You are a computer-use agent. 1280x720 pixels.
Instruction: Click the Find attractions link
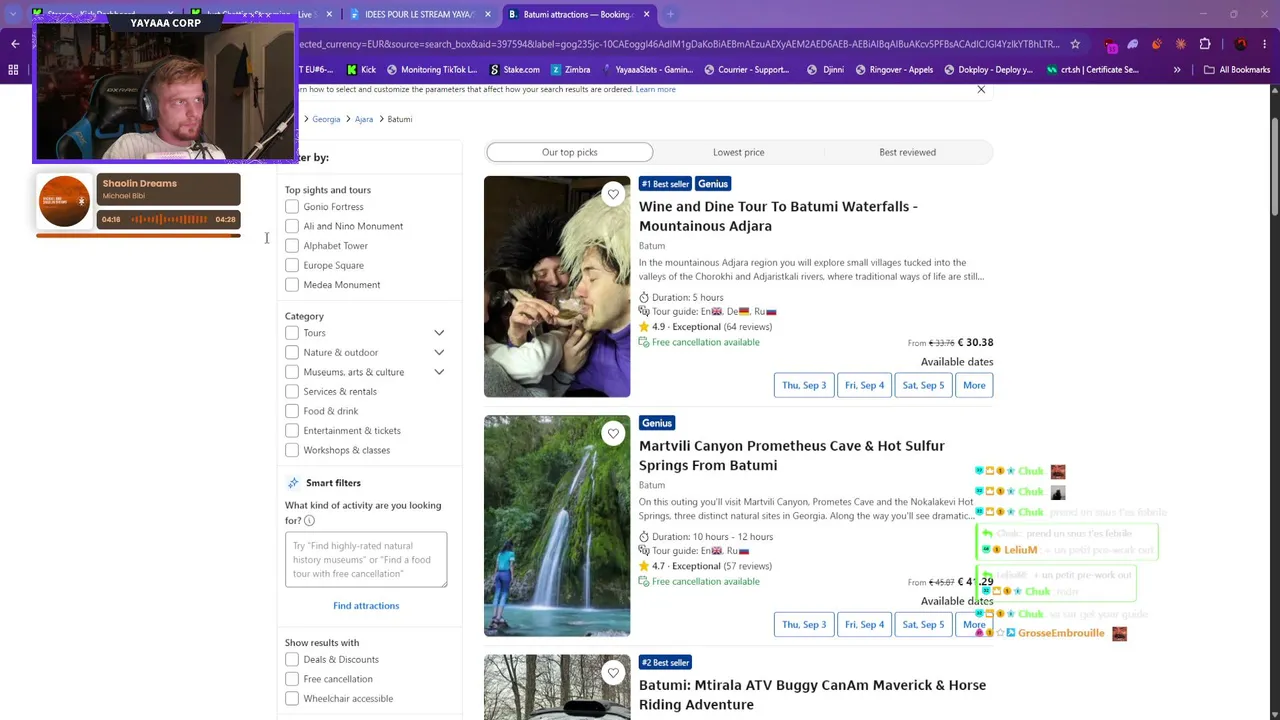click(x=366, y=606)
